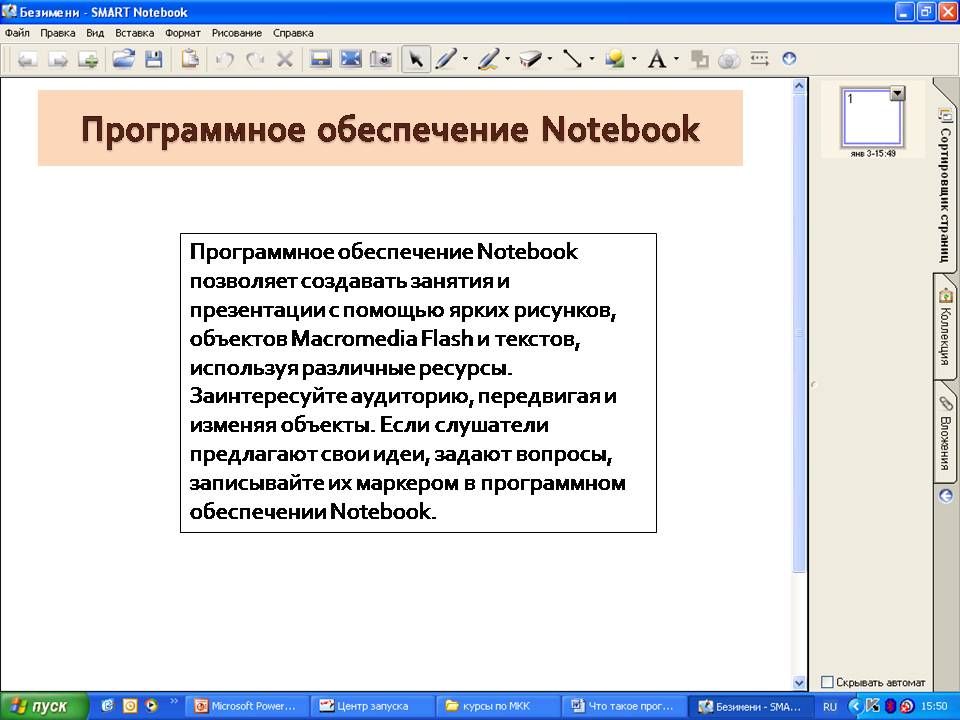Viewport: 960px width, 720px height.
Task: Select the Eraser tool
Action: point(531,59)
